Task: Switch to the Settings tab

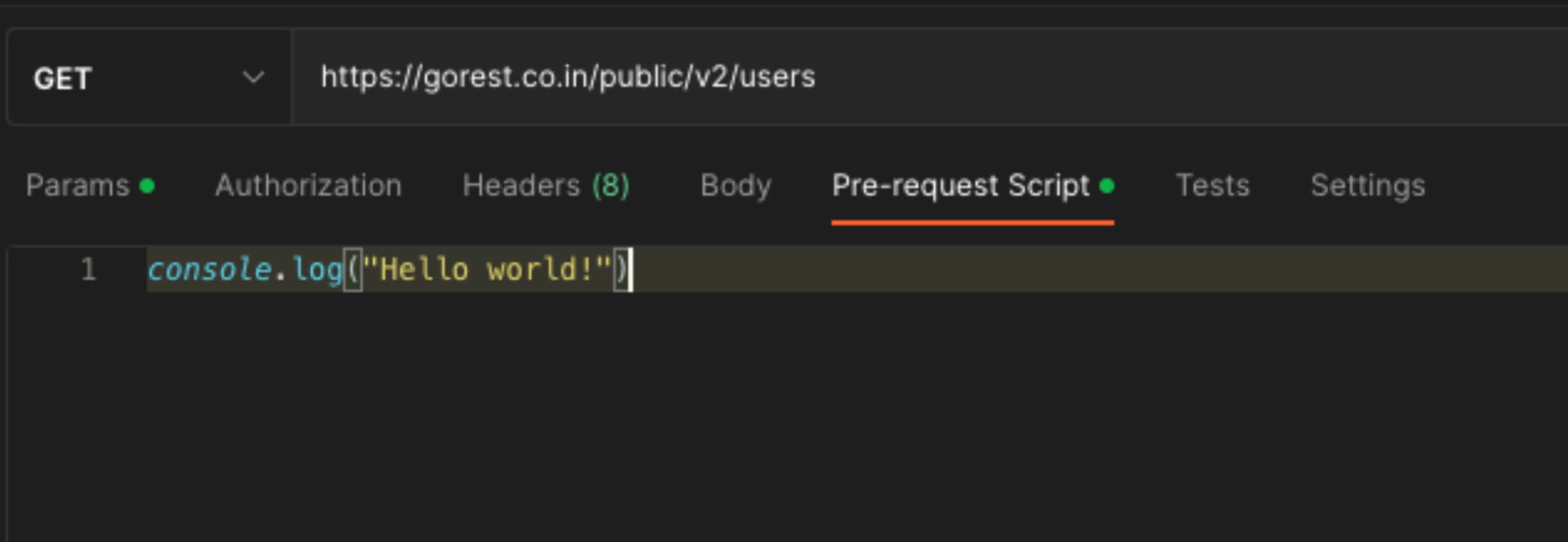Action: (1368, 186)
